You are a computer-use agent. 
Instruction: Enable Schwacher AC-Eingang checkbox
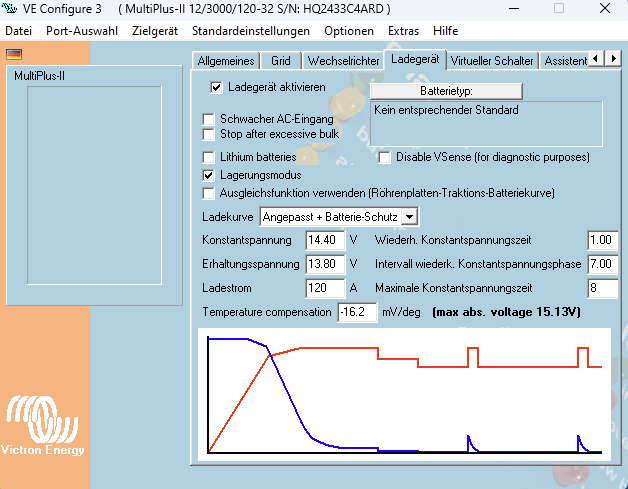[x=208, y=119]
